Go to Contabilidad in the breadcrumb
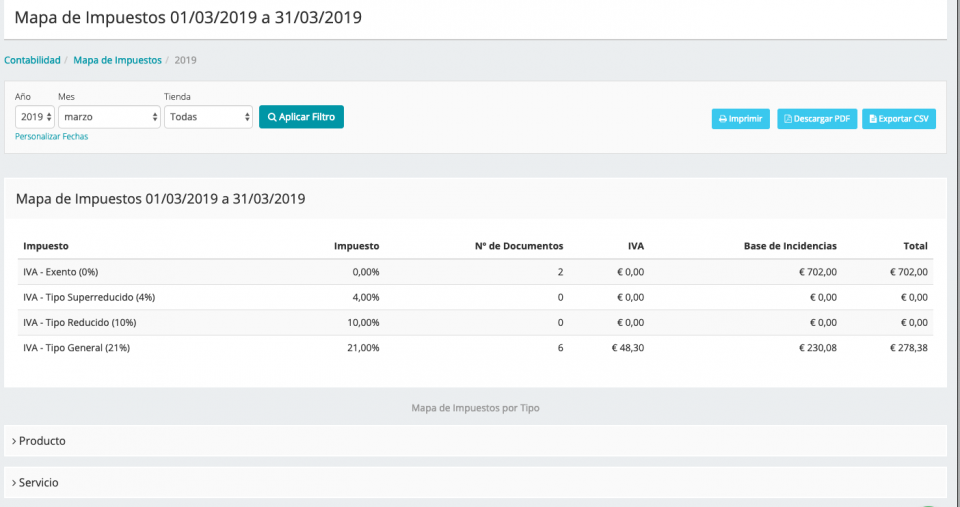The height and width of the screenshot is (507, 960). pyautogui.click(x=32, y=60)
